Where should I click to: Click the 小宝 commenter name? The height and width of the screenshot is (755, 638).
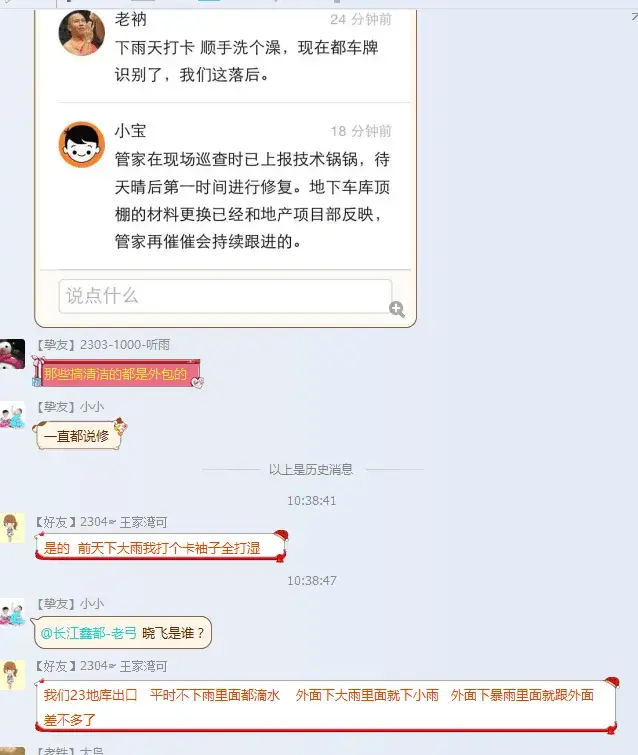coord(130,131)
